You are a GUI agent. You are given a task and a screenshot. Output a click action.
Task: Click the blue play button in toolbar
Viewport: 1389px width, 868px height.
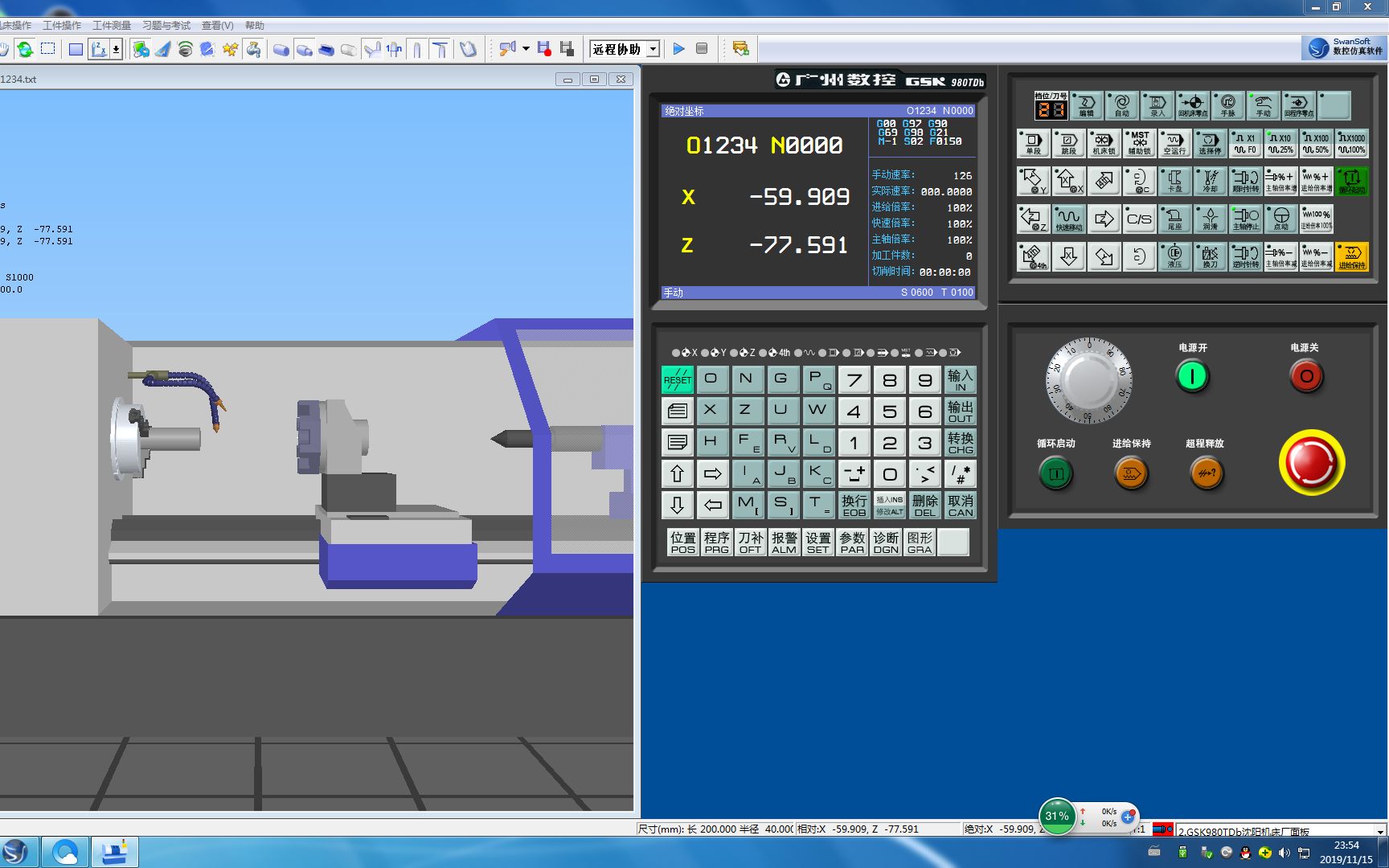click(678, 49)
